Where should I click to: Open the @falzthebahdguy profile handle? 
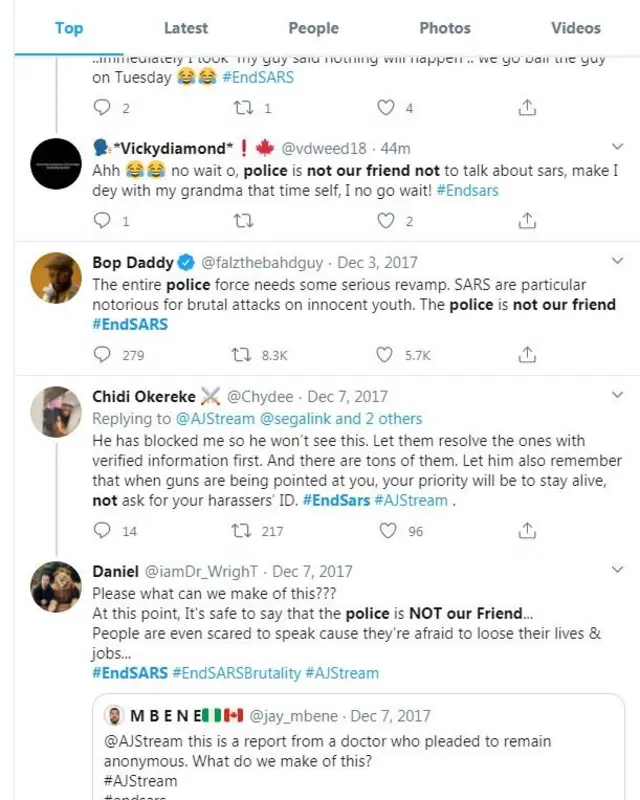pyautogui.click(x=264, y=263)
